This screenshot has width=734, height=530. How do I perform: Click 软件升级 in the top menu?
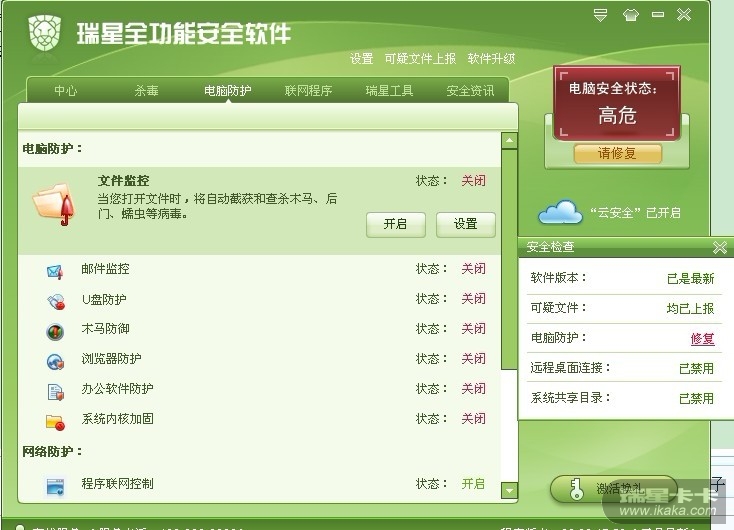tap(491, 59)
